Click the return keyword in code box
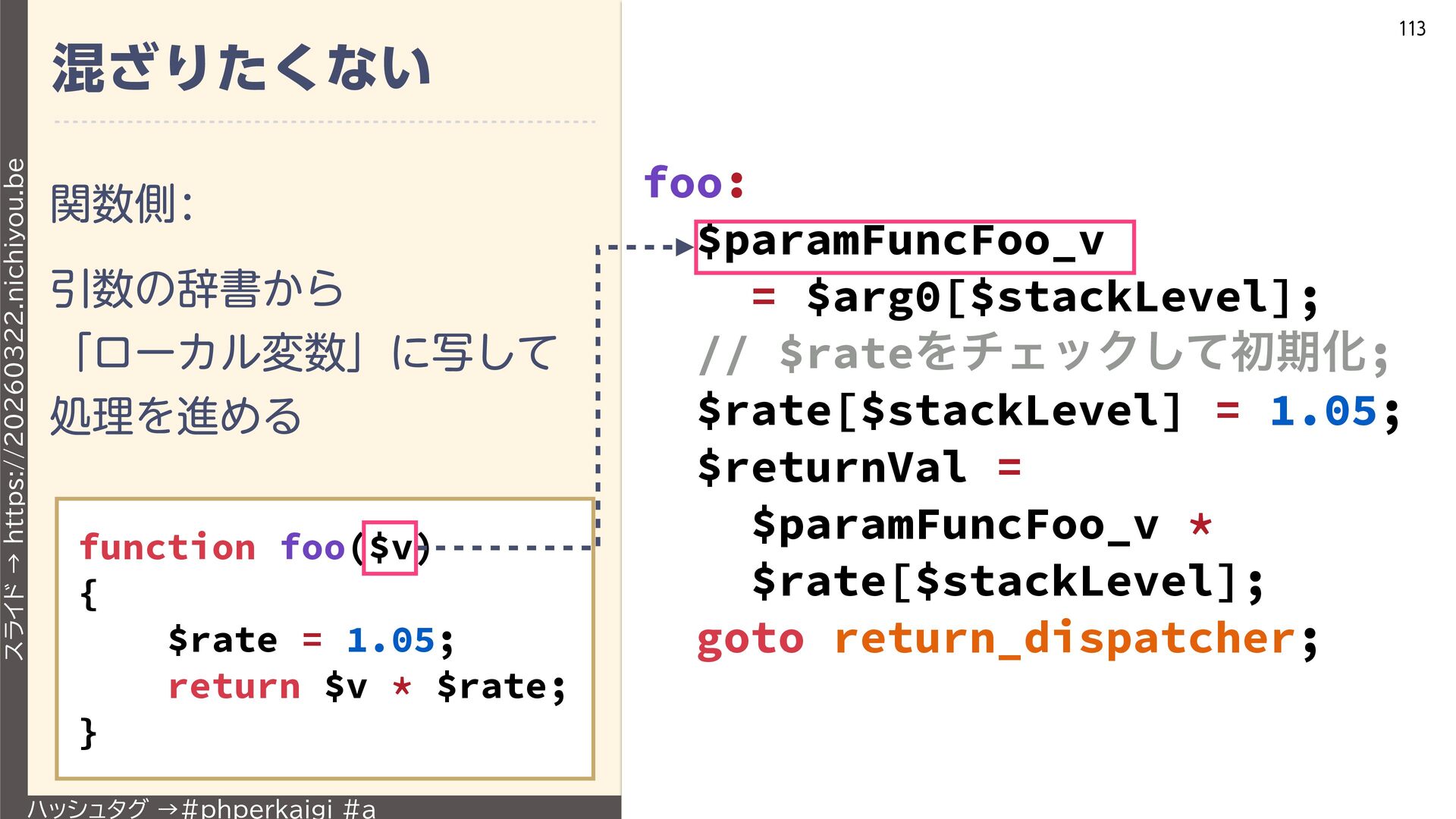Image resolution: width=1456 pixels, height=819 pixels. [234, 687]
